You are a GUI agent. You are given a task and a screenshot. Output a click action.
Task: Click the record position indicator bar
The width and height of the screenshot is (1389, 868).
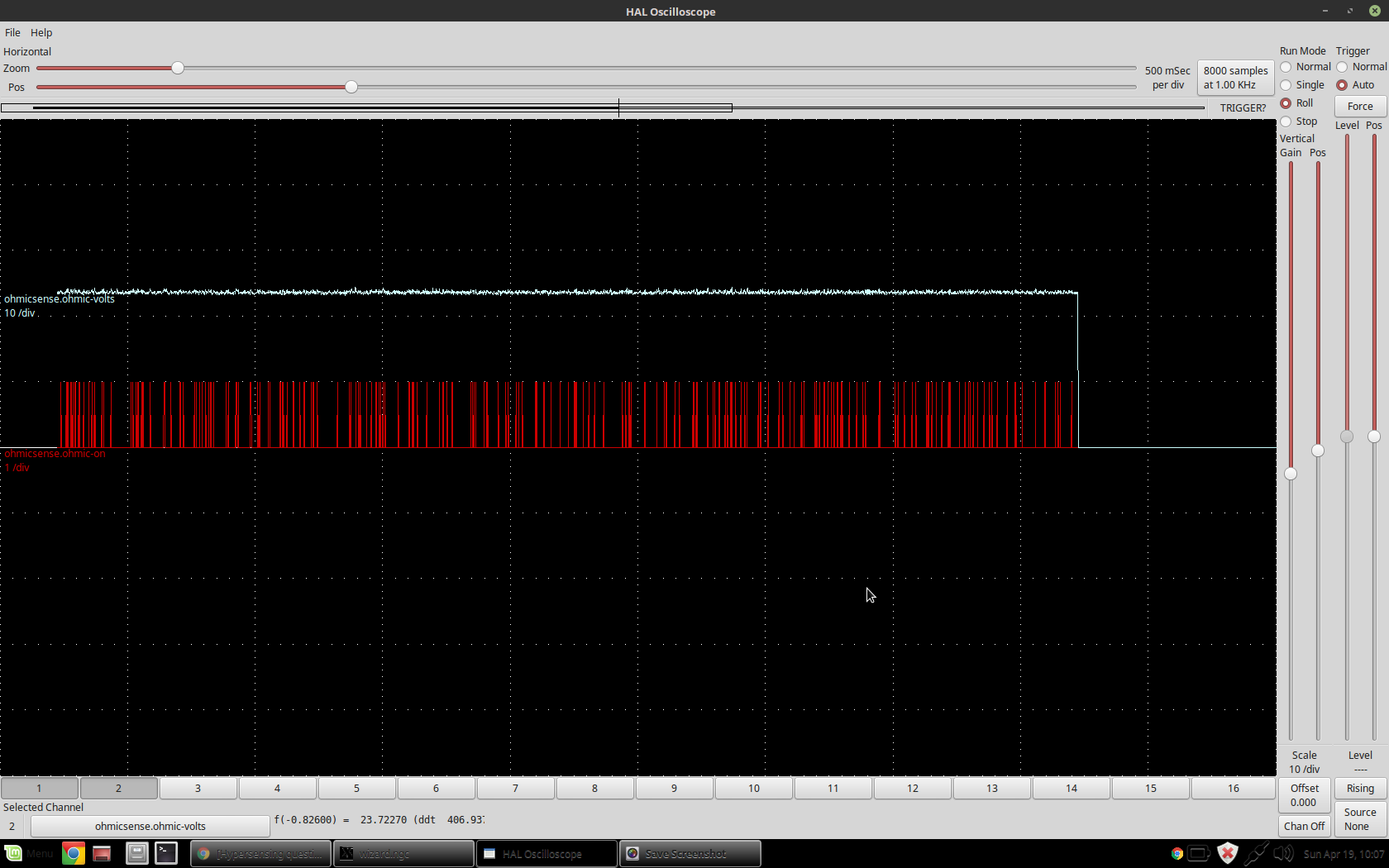[x=603, y=107]
